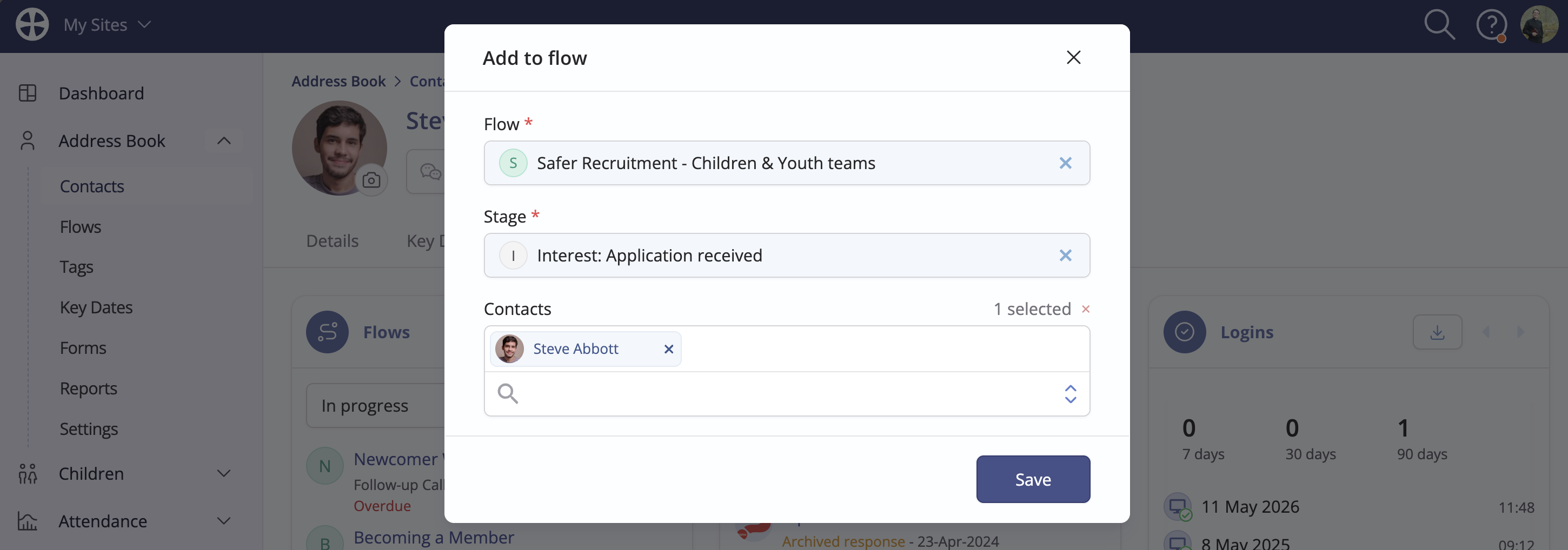1568x550 pixels.
Task: Open the Newcomer flow link
Action: (398, 459)
